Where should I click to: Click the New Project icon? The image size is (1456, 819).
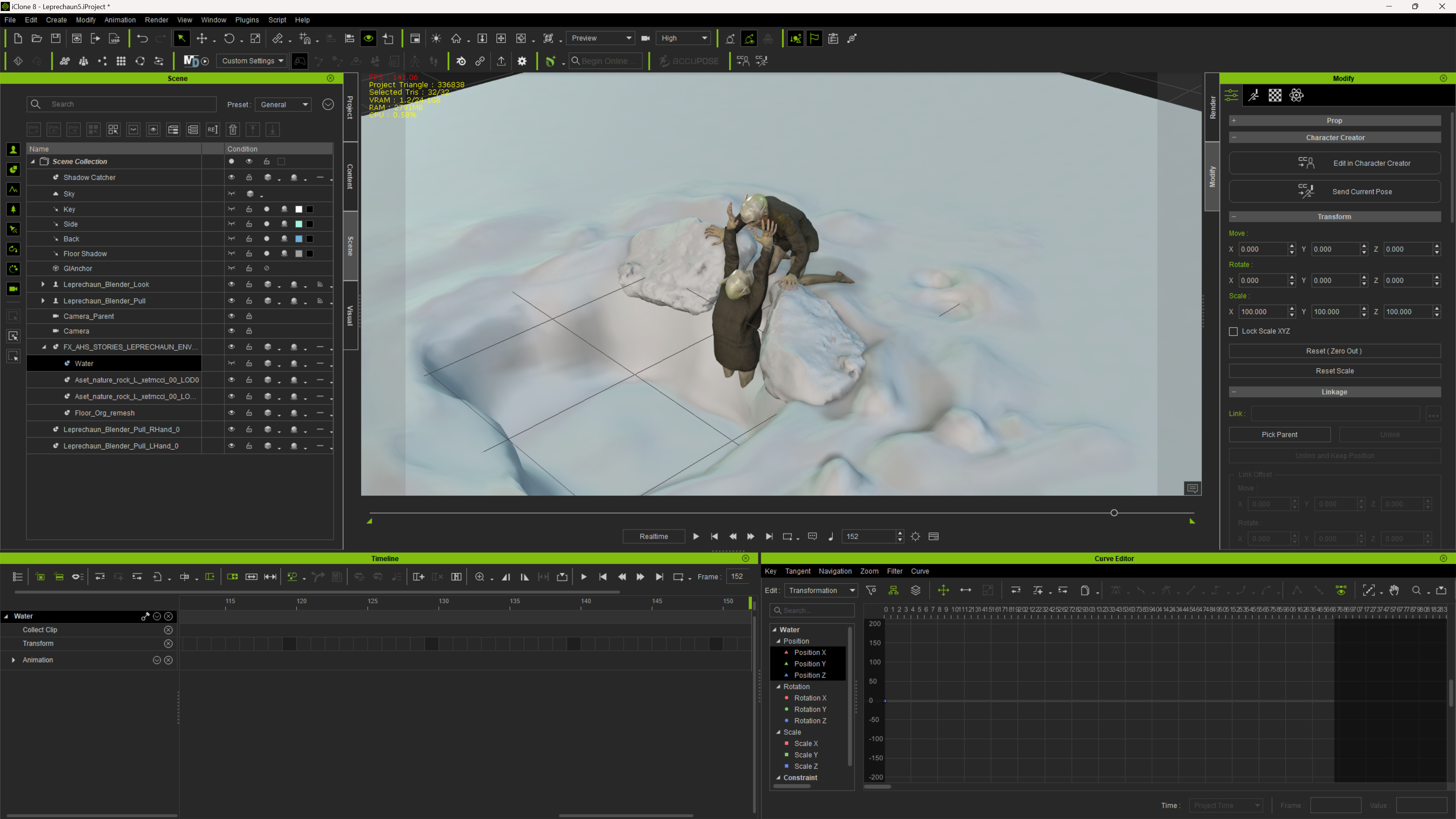click(17, 38)
